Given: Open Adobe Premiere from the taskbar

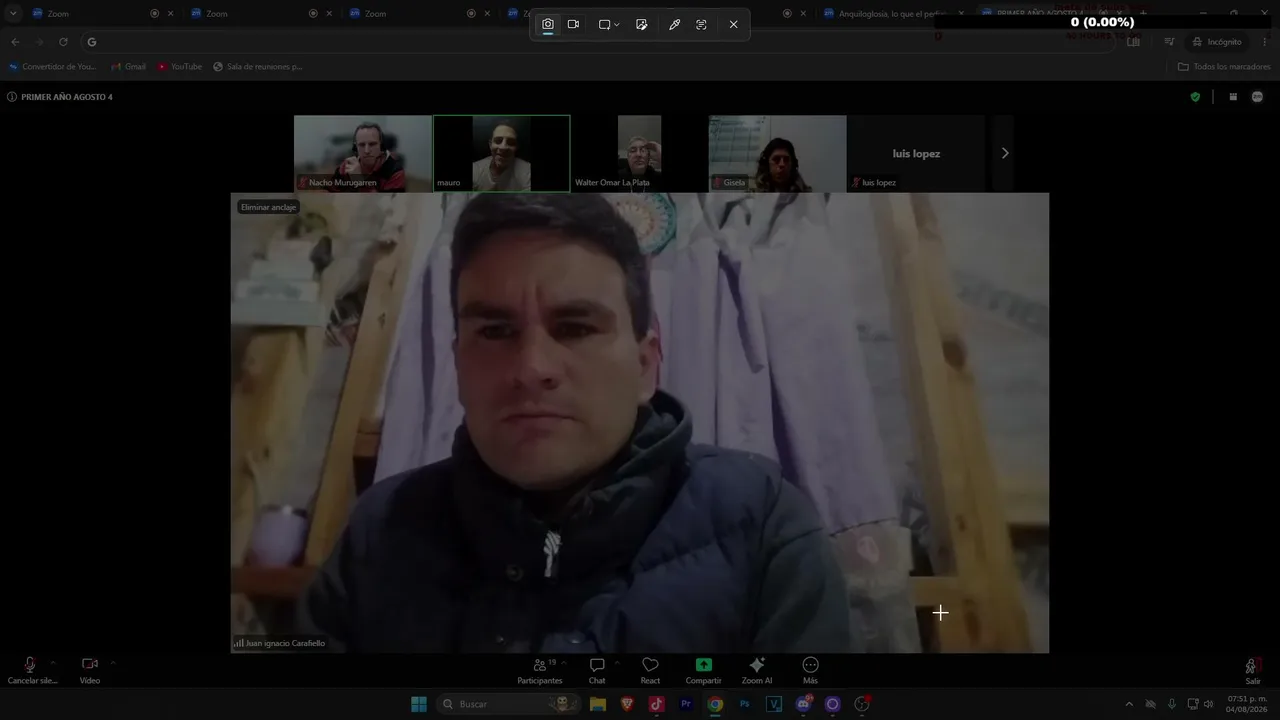Looking at the screenshot, I should coord(686,704).
